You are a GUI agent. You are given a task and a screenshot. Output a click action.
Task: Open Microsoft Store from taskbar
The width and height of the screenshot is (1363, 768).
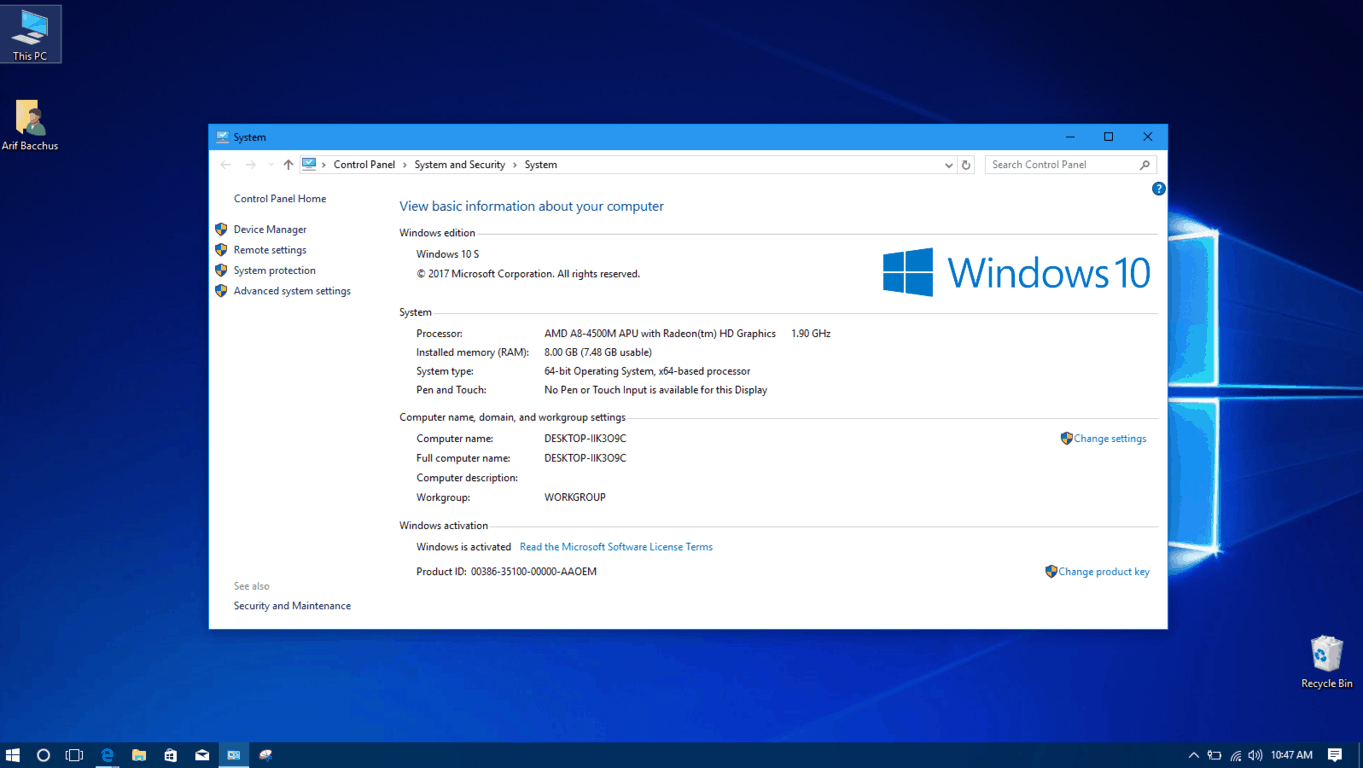[x=170, y=755]
